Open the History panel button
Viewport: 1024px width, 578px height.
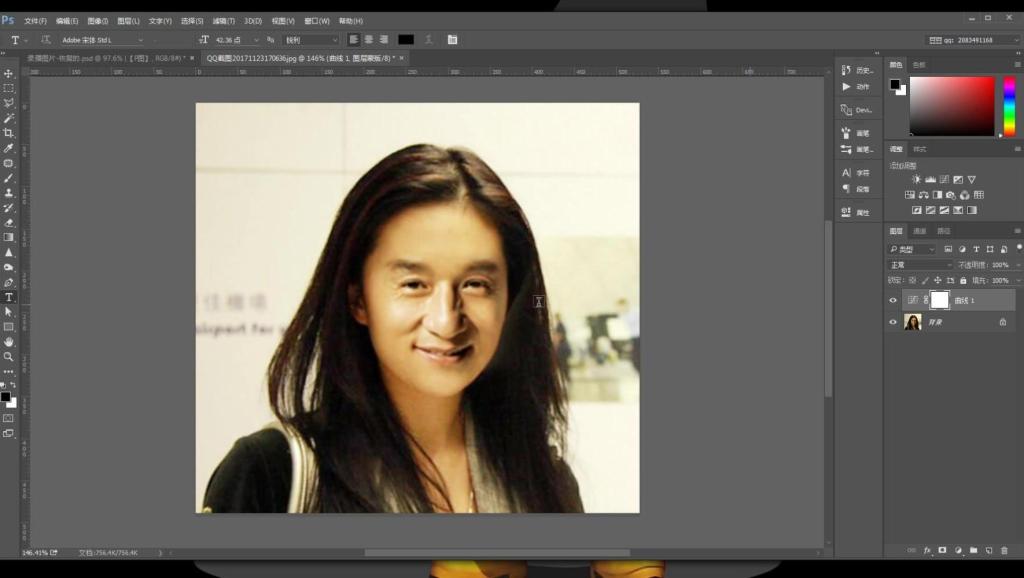click(x=857, y=70)
